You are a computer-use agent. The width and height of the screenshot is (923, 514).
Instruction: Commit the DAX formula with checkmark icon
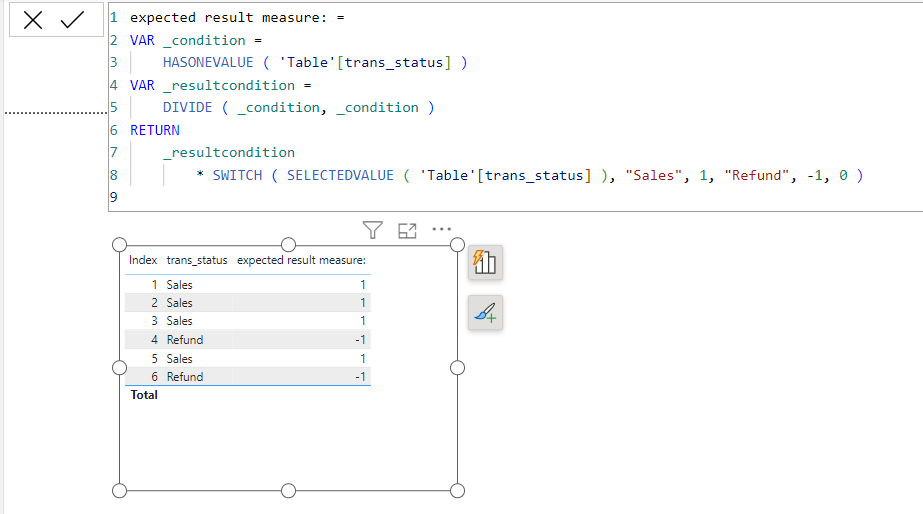click(72, 20)
